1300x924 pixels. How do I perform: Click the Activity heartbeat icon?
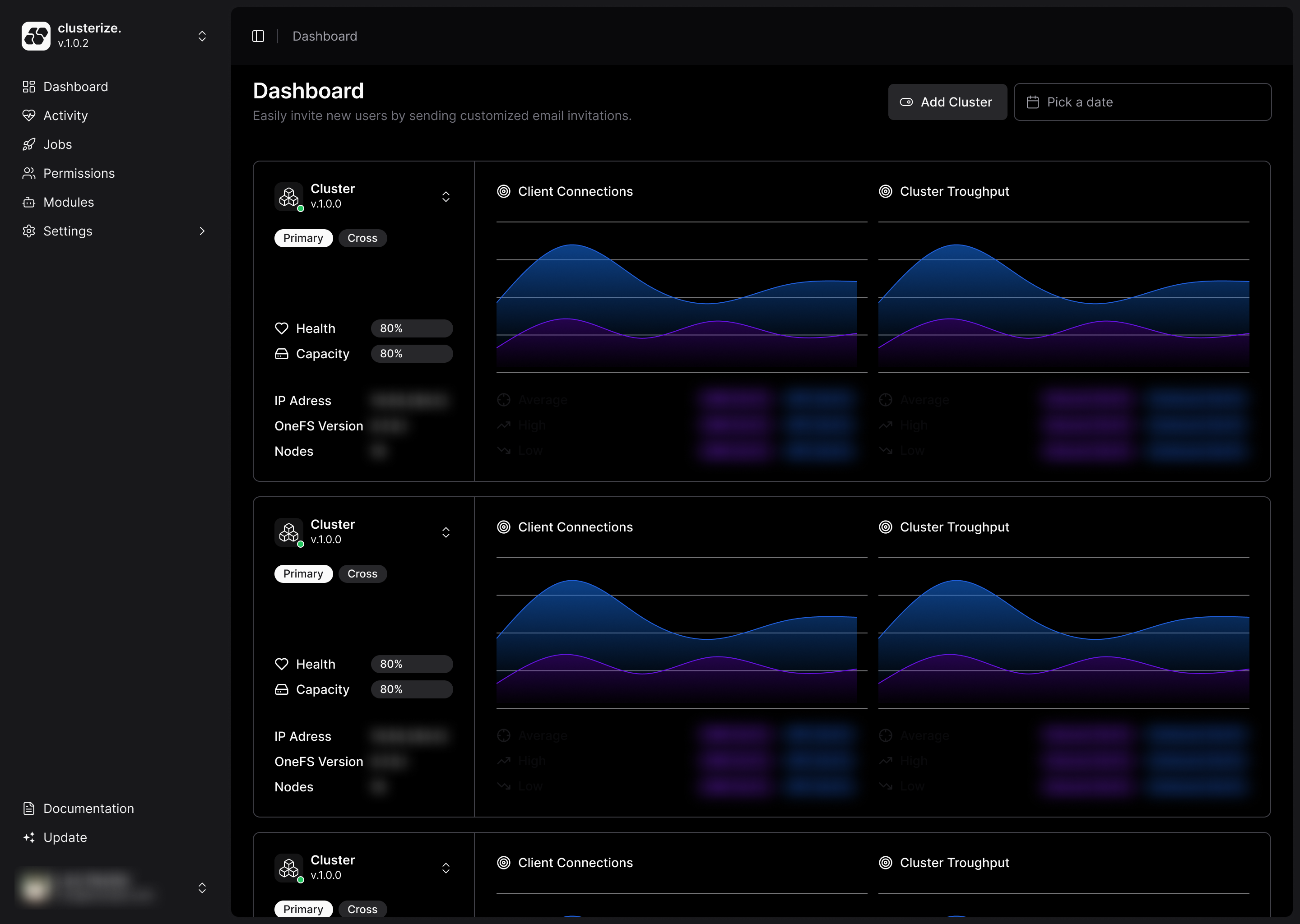coord(29,115)
